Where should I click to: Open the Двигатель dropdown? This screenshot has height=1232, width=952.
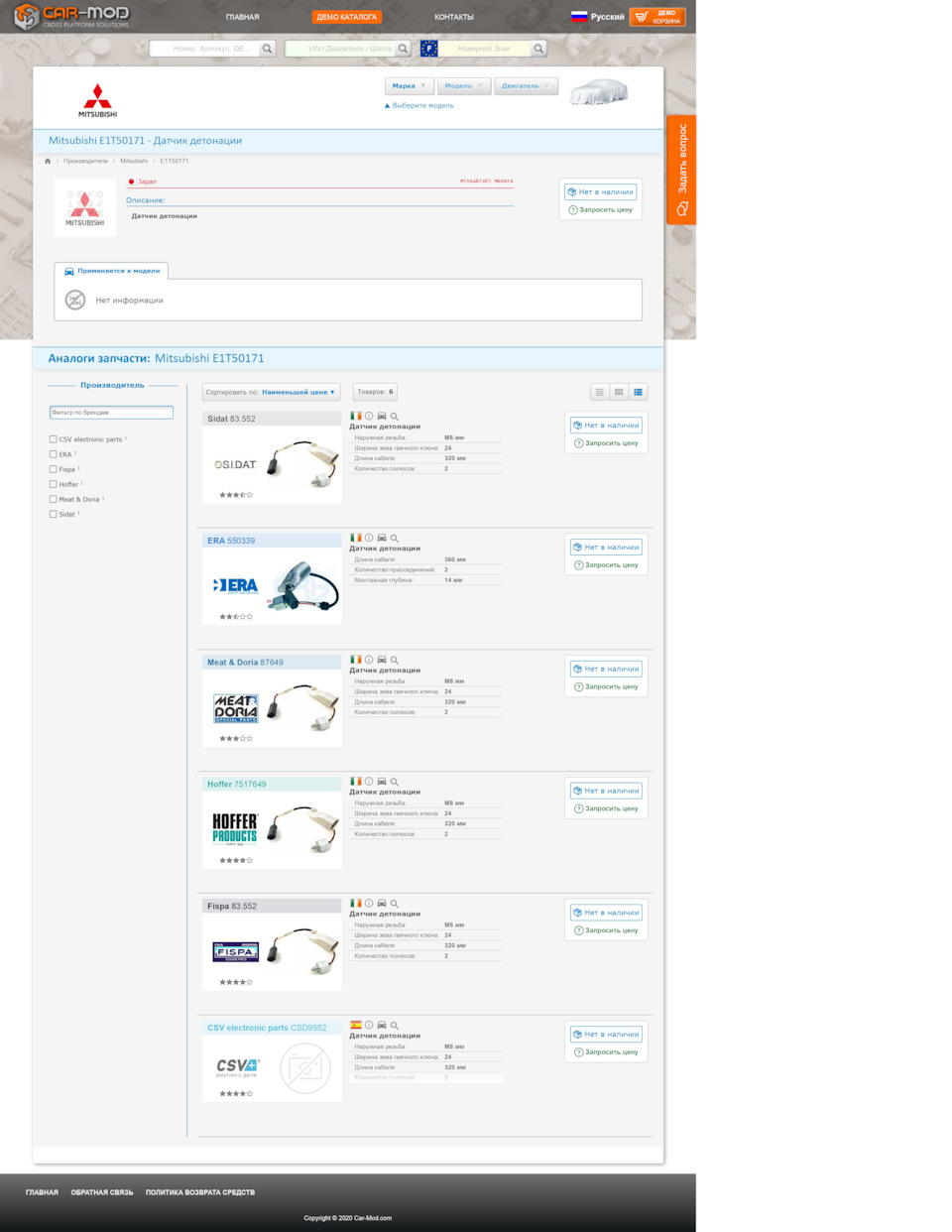pyautogui.click(x=526, y=86)
